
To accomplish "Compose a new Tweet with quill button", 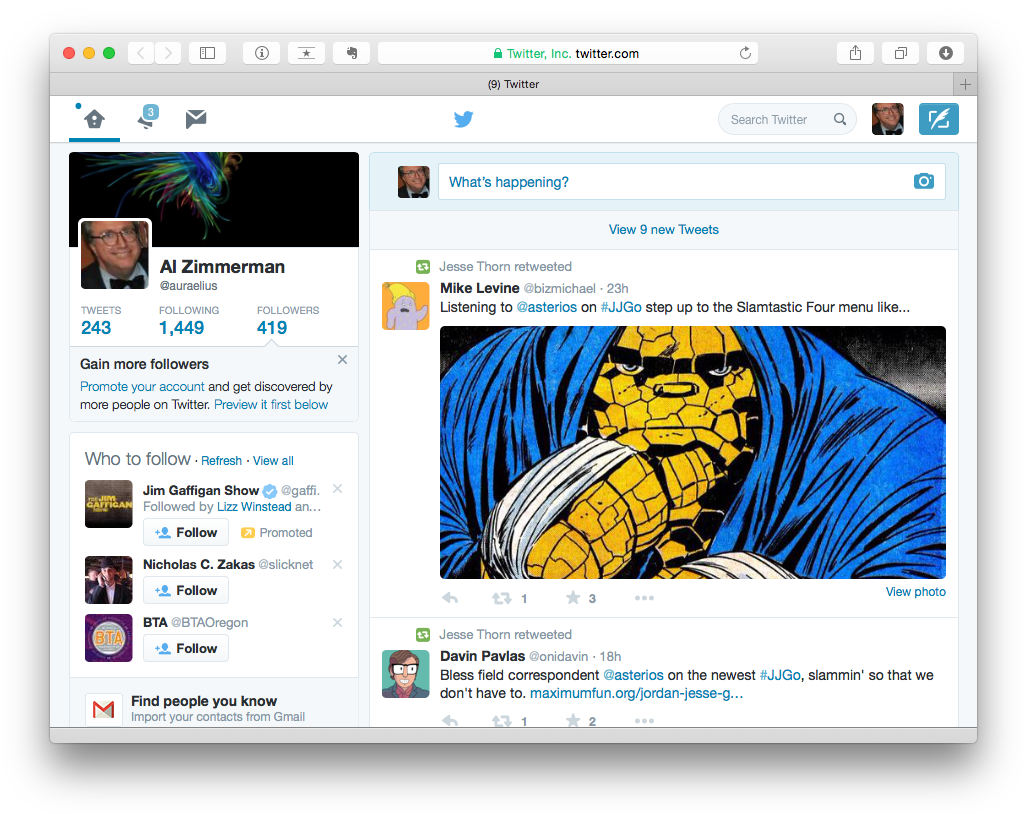I will [938, 119].
